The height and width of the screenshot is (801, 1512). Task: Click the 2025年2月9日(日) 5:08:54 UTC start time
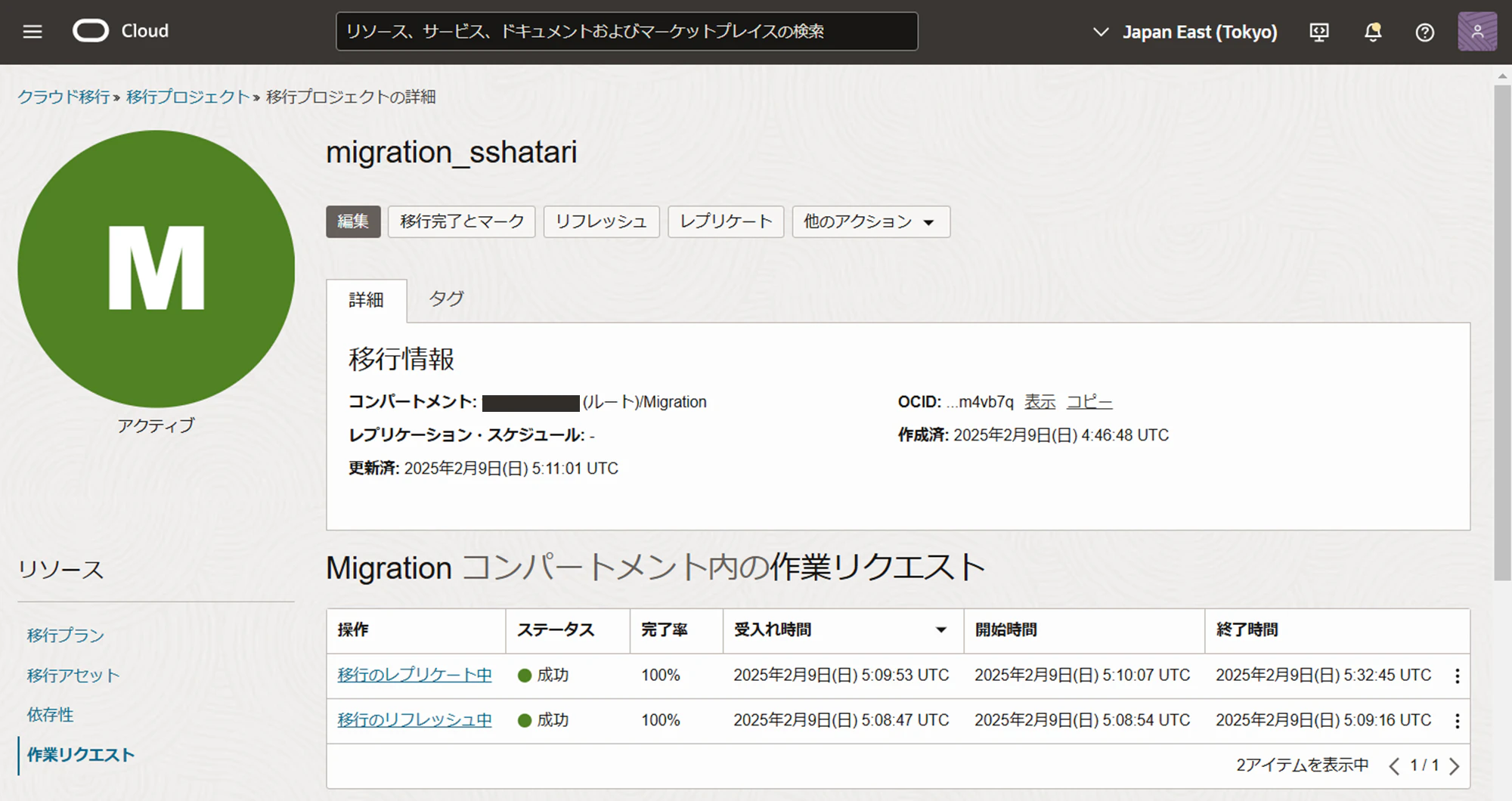tap(1083, 720)
